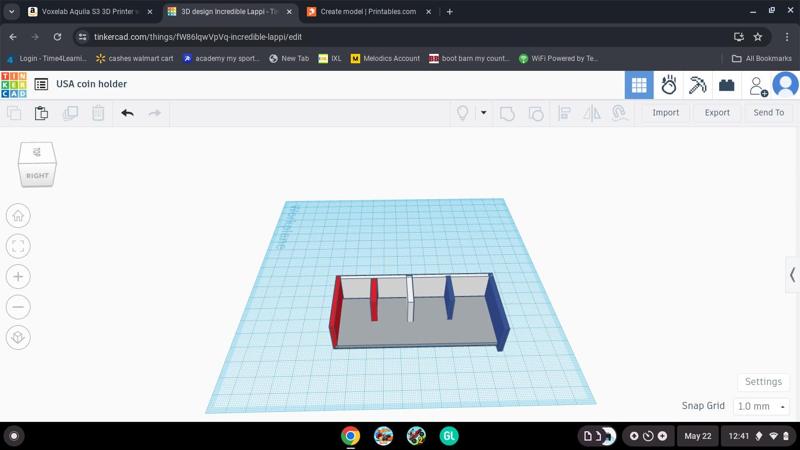
Task: Select the white center divider shape
Action: click(x=410, y=299)
